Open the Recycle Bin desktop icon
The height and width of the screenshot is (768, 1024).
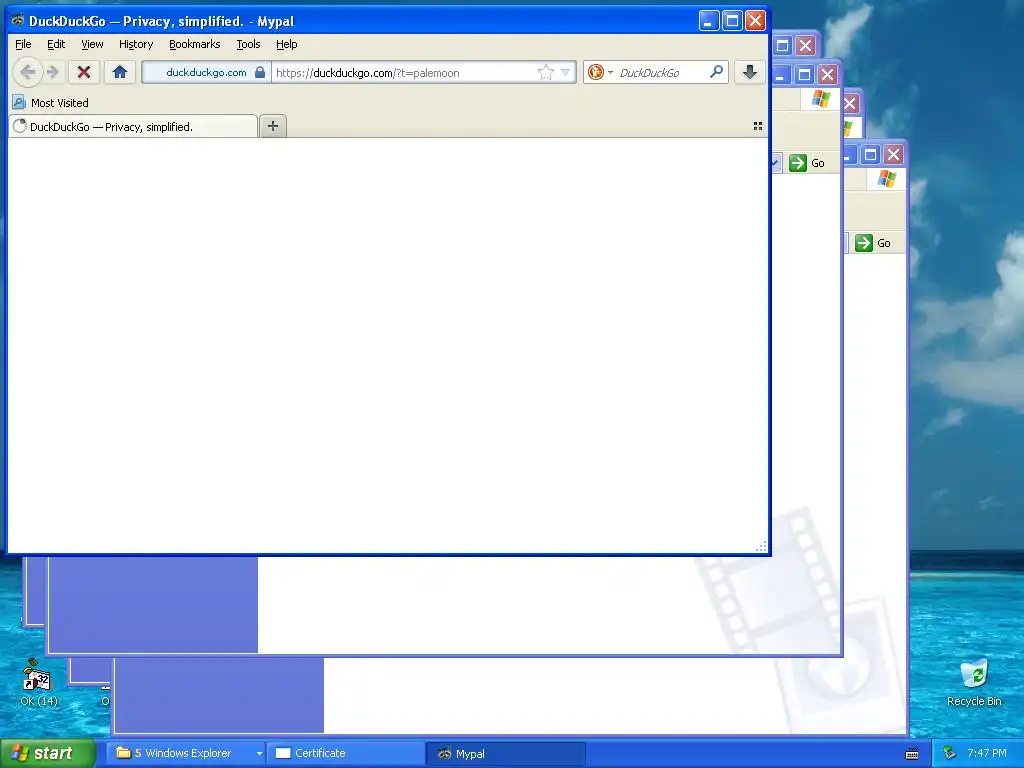pos(974,682)
